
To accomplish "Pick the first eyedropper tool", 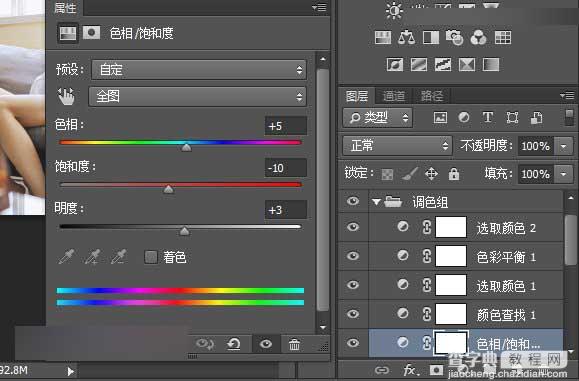I will pyautogui.click(x=66, y=257).
